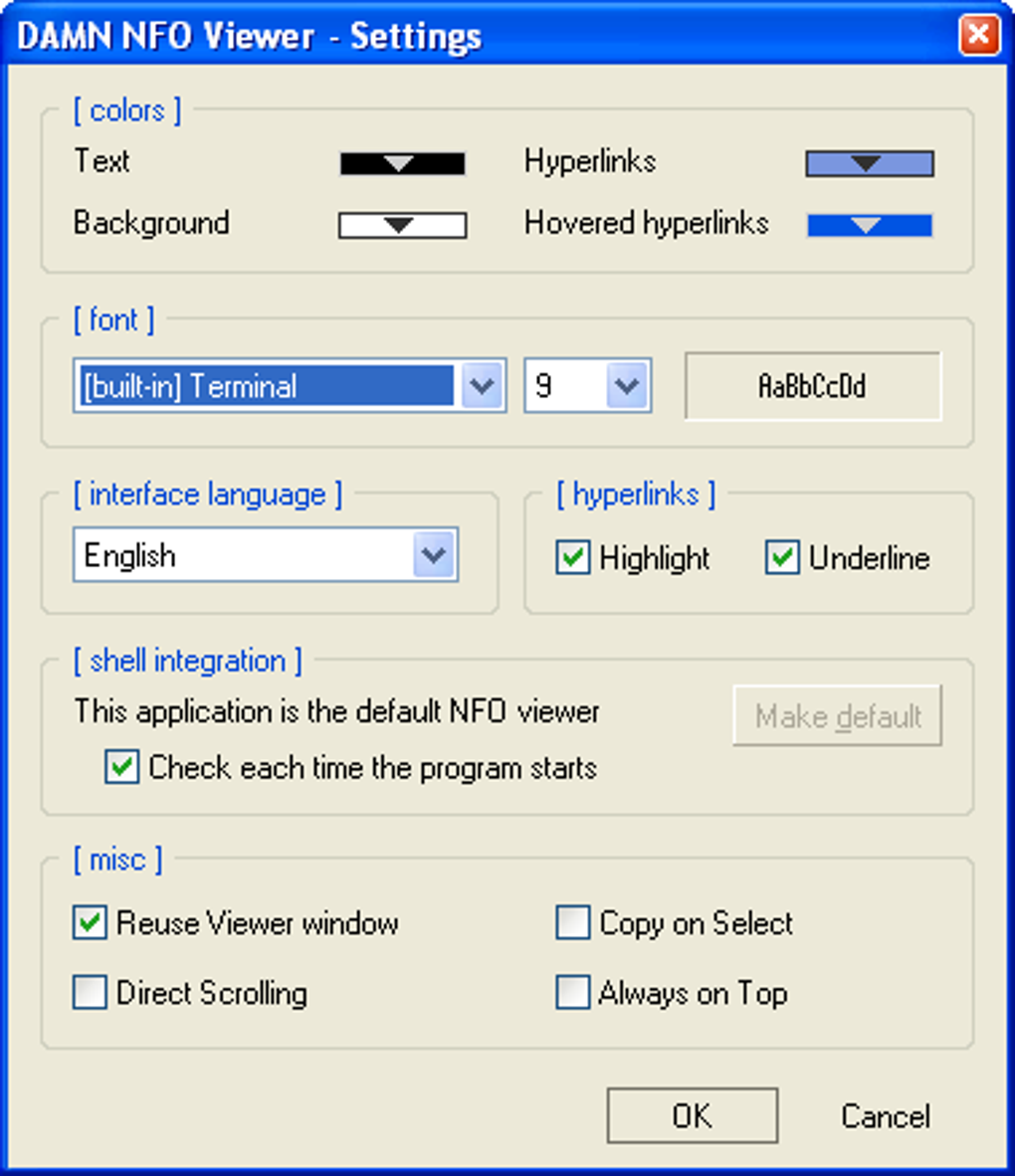Click the [ colors ] group label

click(x=126, y=111)
